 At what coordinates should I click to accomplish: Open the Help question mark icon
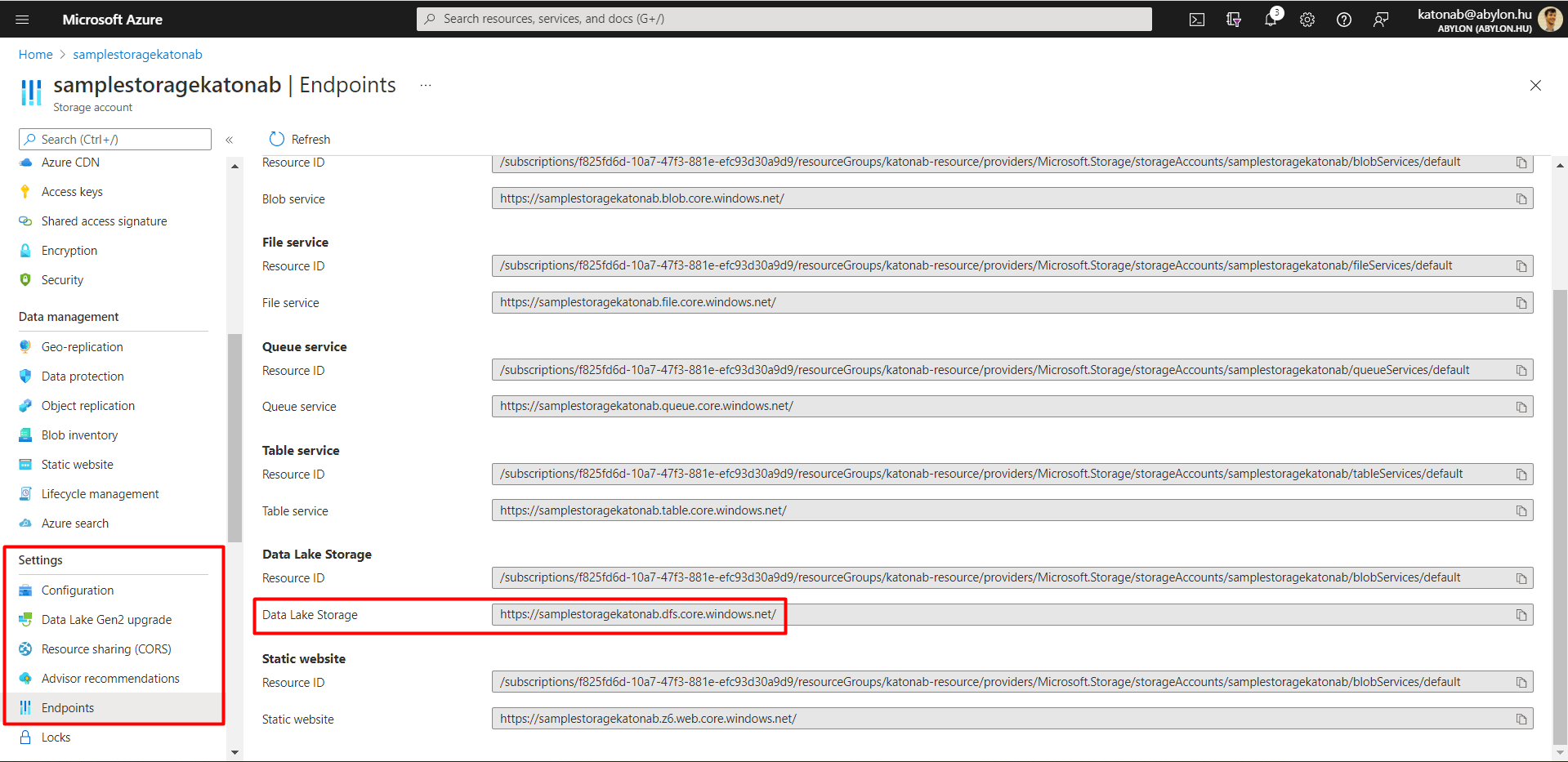click(x=1344, y=20)
